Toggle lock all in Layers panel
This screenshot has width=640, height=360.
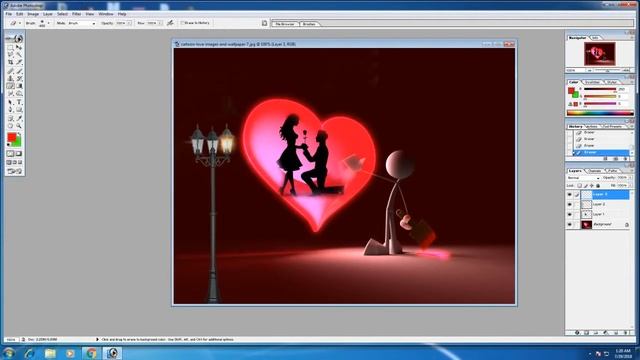(x=598, y=186)
